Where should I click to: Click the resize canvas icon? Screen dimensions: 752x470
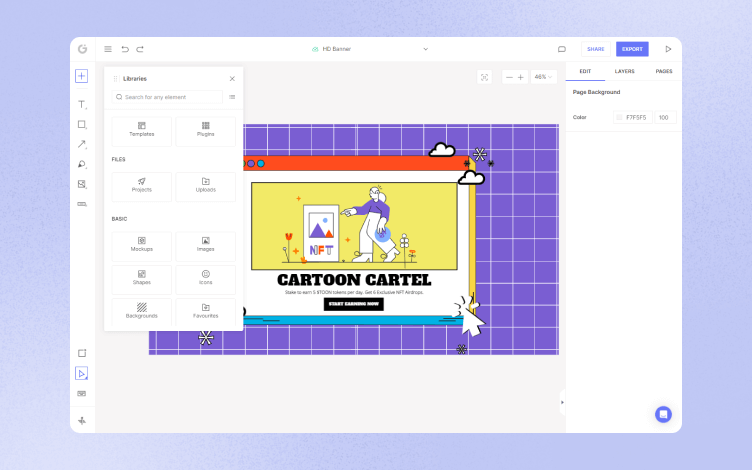pyautogui.click(x=82, y=353)
